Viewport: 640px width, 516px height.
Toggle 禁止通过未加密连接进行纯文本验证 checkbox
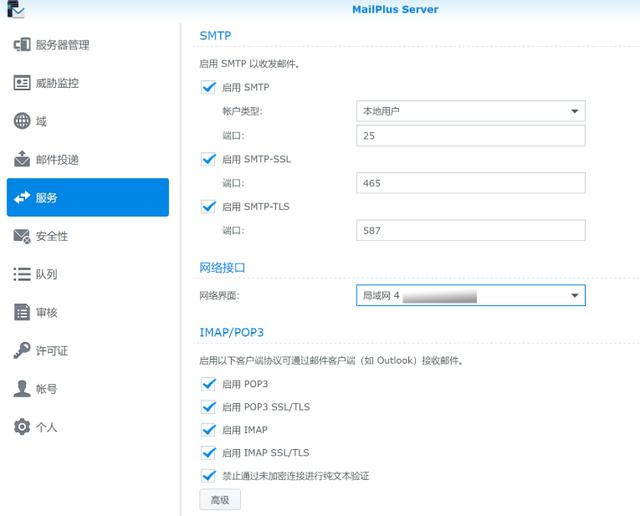[x=208, y=476]
